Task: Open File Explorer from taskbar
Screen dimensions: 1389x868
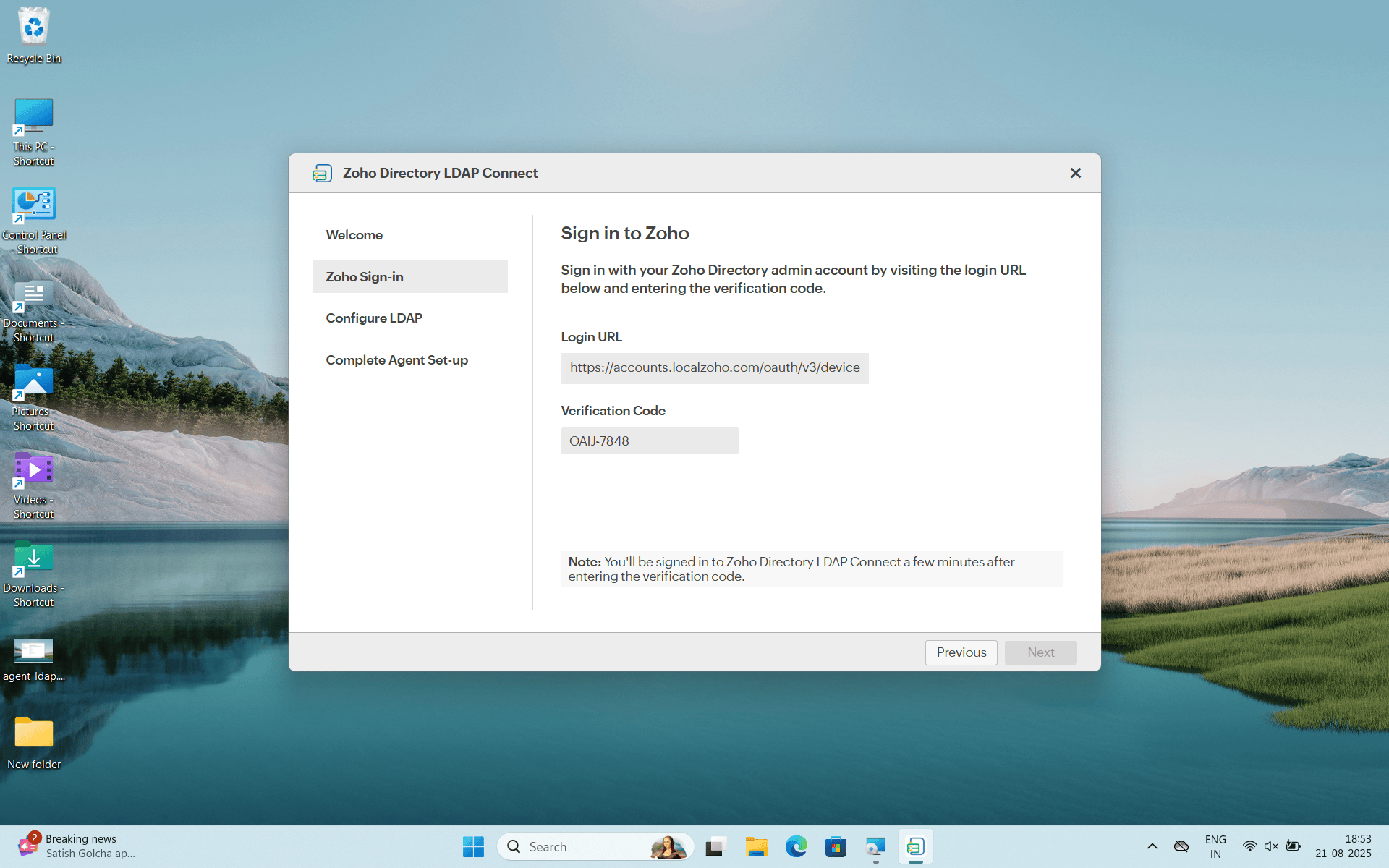Action: point(756,846)
